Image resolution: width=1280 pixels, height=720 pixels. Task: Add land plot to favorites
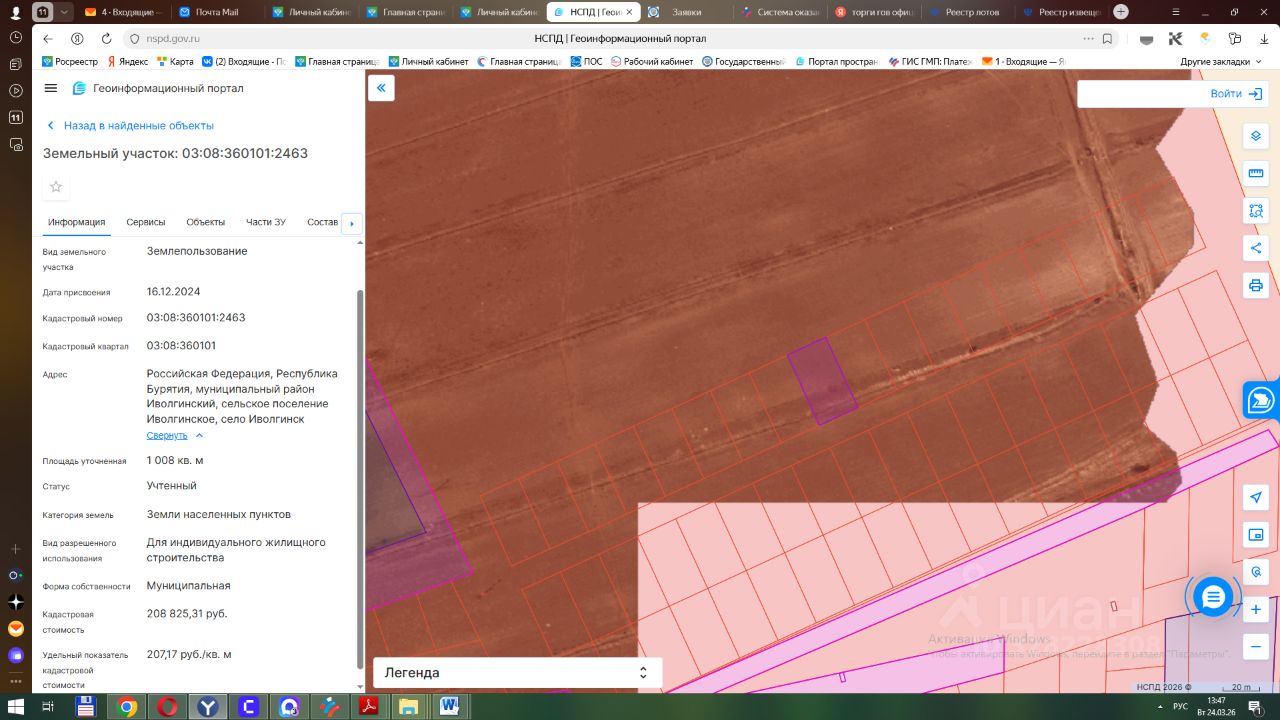[x=56, y=187]
